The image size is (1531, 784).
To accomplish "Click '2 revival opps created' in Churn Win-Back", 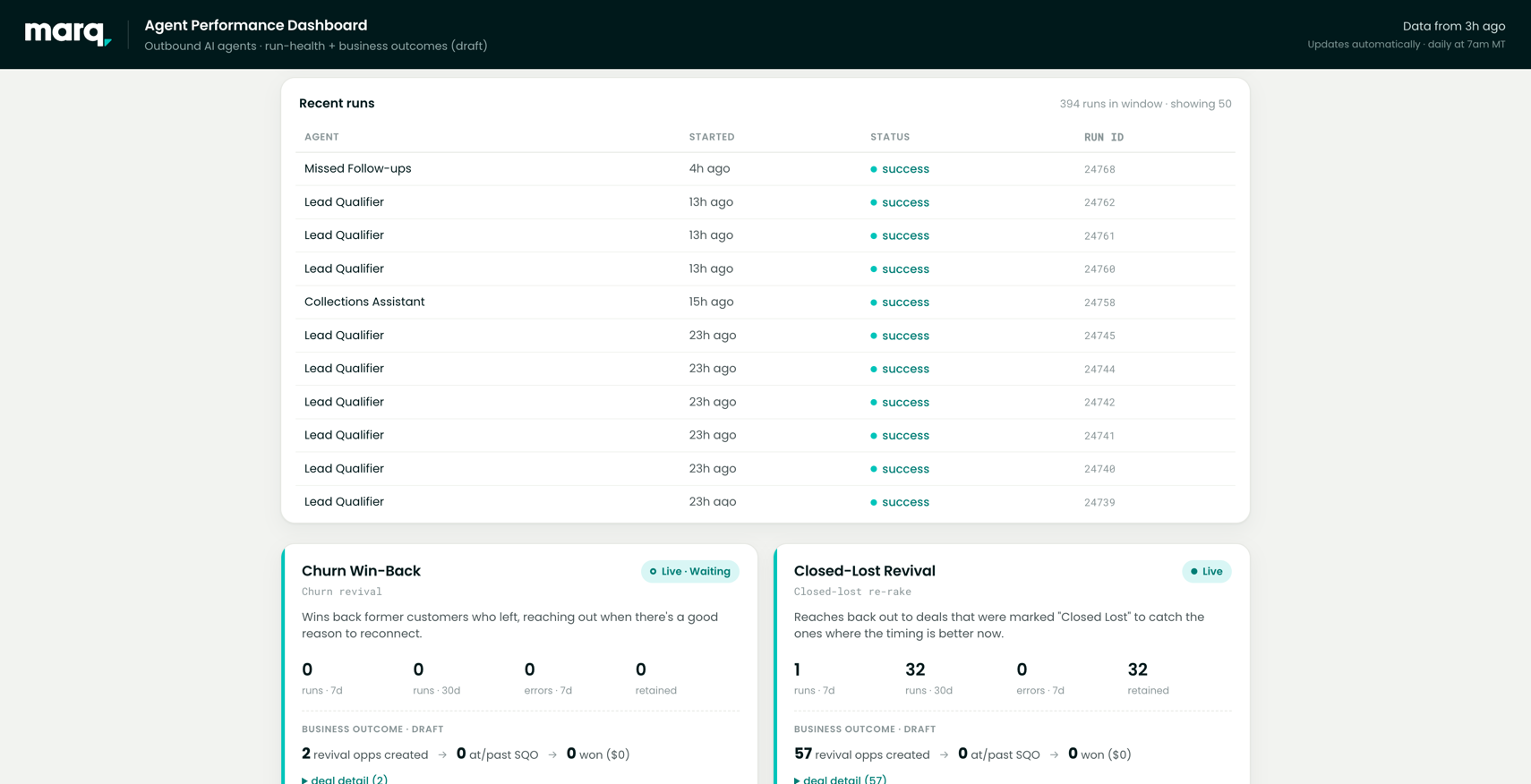I will tap(364, 754).
